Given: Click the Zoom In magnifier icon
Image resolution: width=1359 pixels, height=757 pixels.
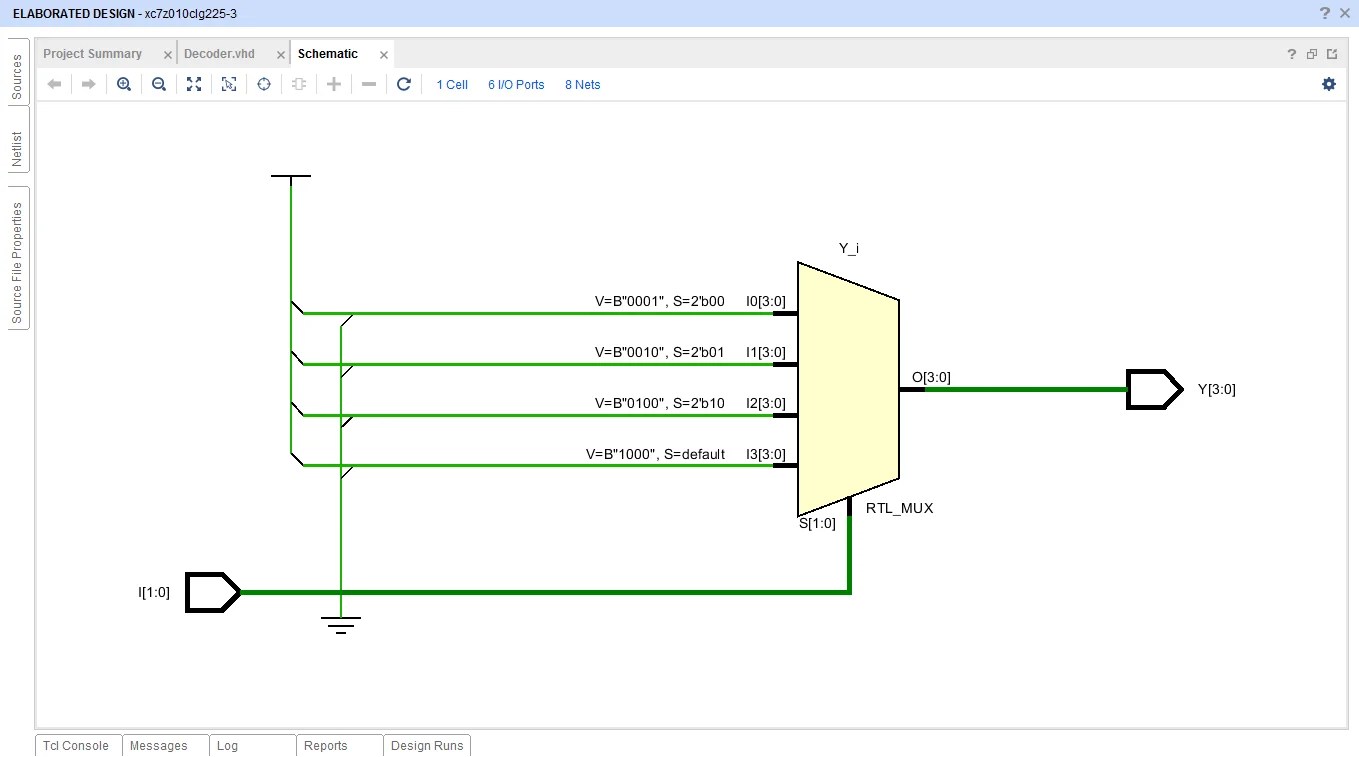Looking at the screenshot, I should tap(124, 85).
